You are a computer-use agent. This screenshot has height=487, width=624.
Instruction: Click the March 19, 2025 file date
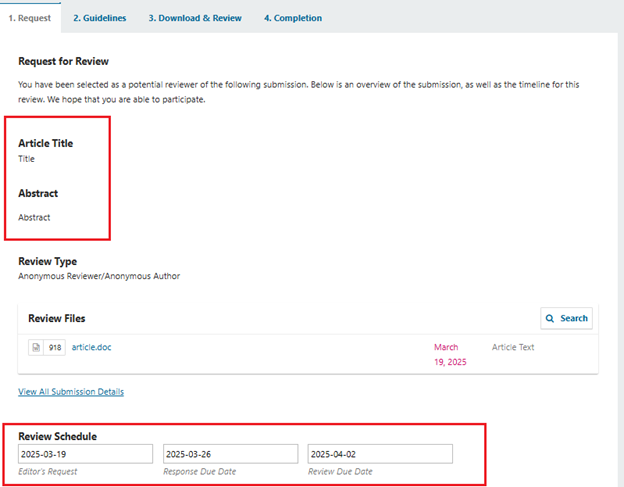450,355
